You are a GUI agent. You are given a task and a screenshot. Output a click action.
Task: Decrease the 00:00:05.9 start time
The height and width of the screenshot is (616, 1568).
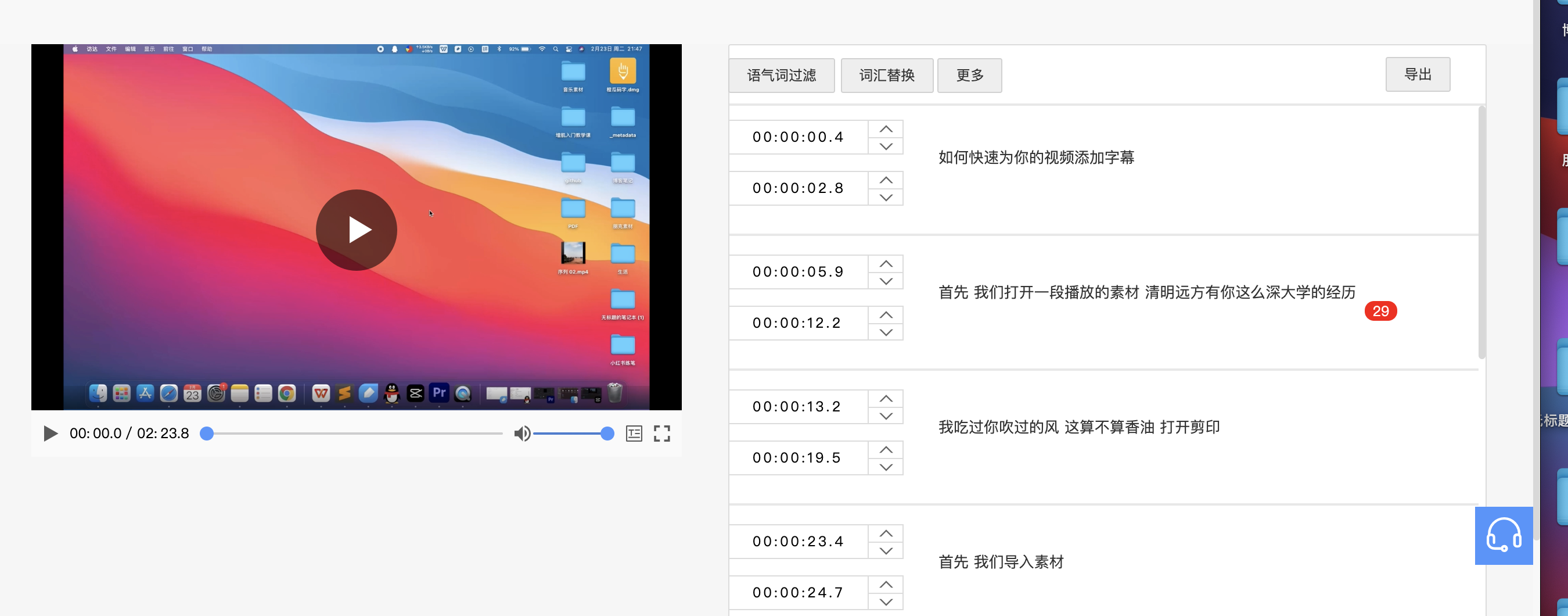(886, 280)
